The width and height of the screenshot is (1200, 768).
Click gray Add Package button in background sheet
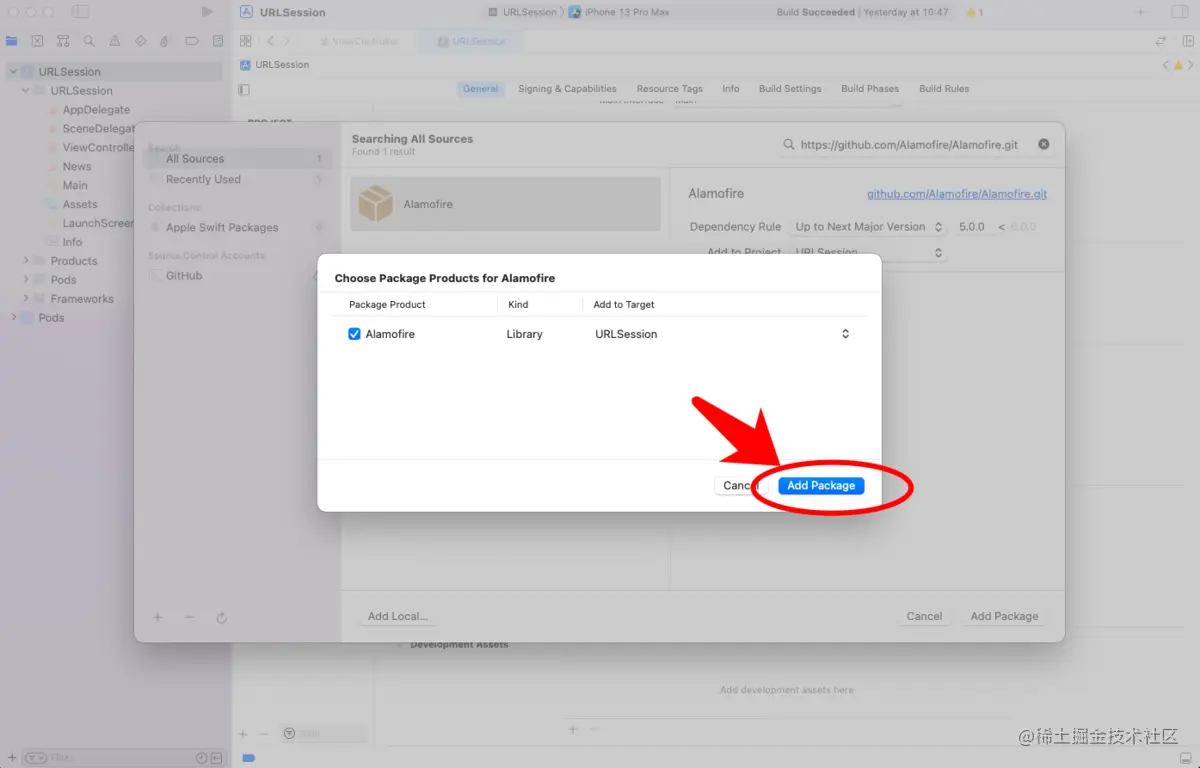[x=1004, y=616]
